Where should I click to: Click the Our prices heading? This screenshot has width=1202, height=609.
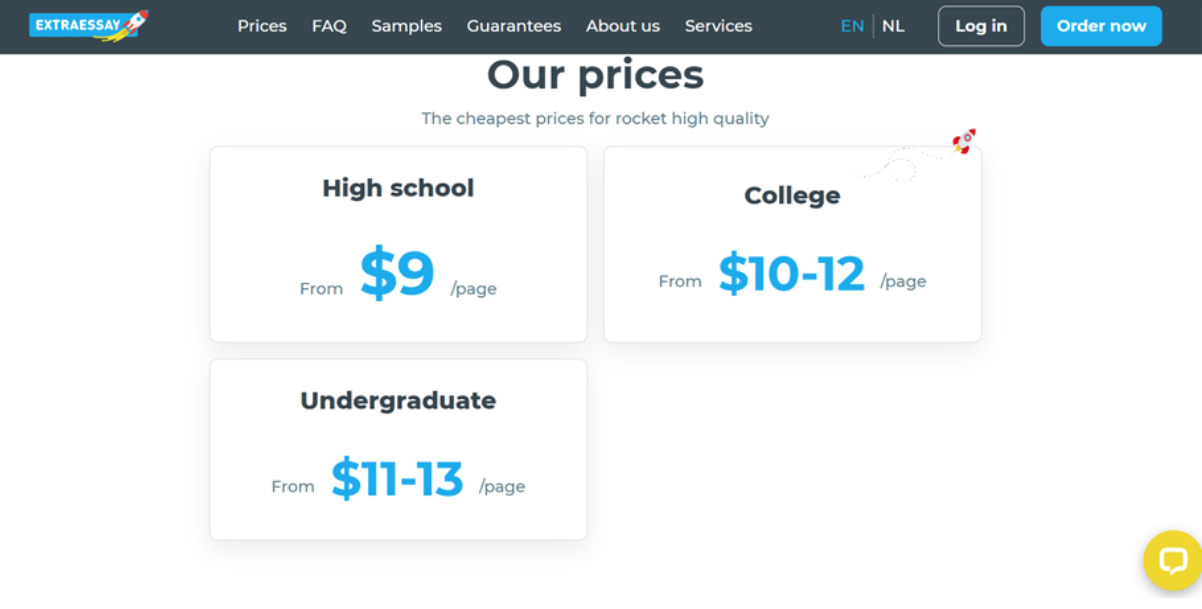click(x=595, y=75)
